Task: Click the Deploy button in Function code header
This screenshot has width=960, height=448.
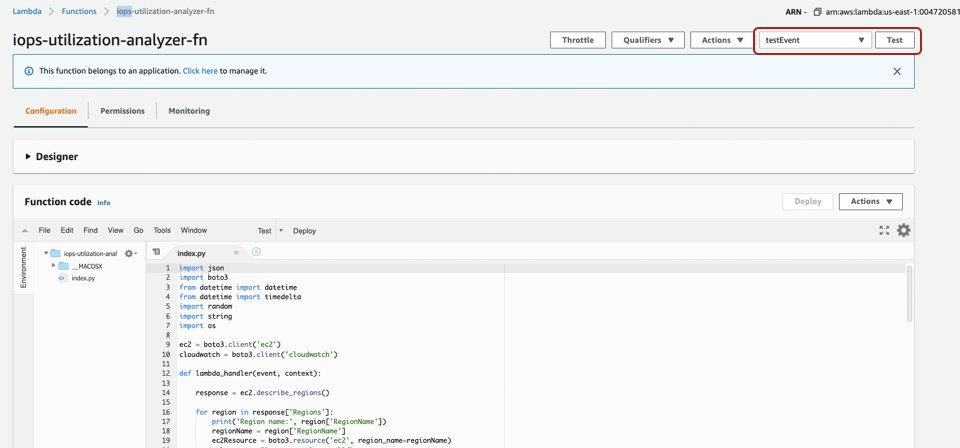Action: click(x=808, y=201)
